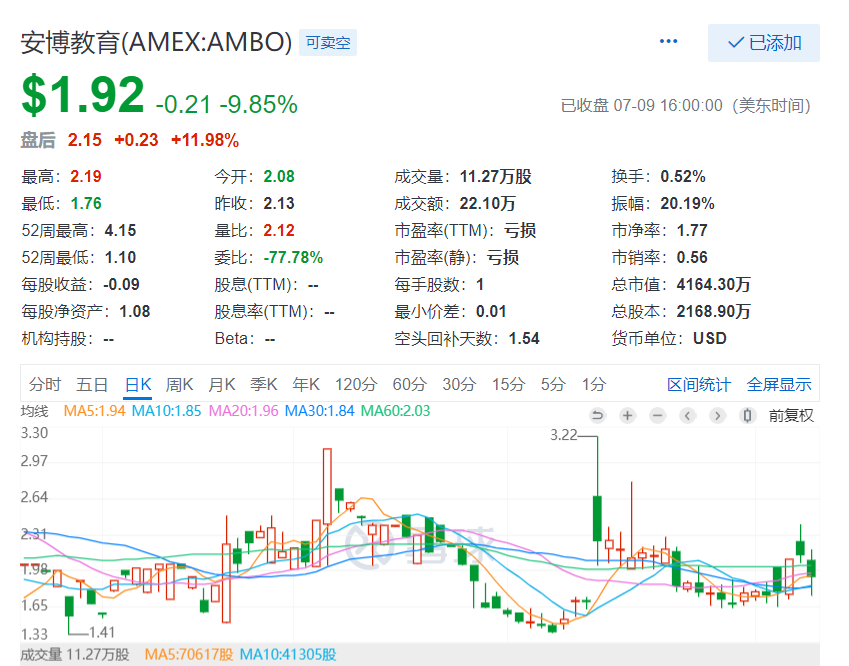Open the three-dot more options menu
This screenshot has width=849, height=666.
pyautogui.click(x=668, y=42)
